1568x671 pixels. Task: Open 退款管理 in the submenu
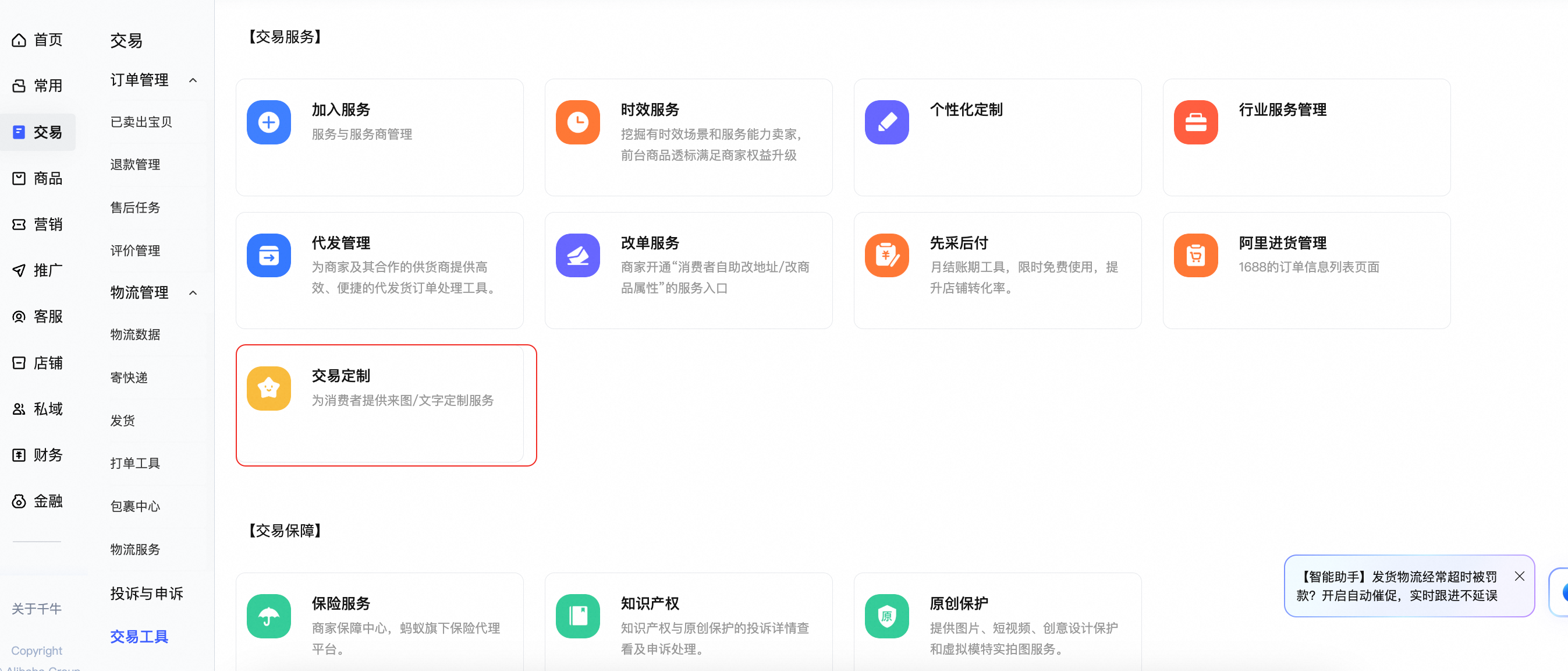tap(135, 165)
